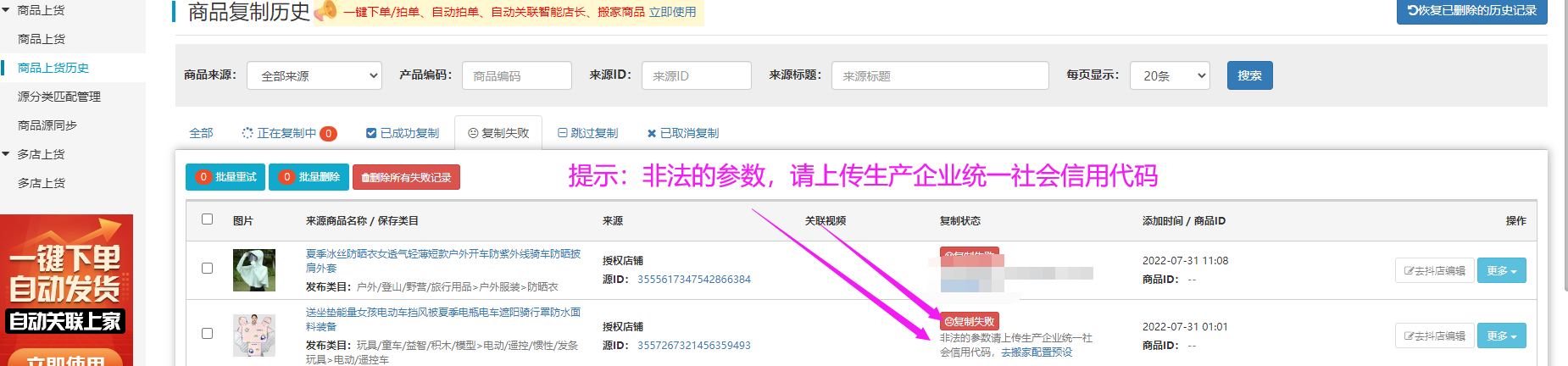This screenshot has height=366, width=1568.
Task: Click the 批量删除 button
Action: coord(309,177)
